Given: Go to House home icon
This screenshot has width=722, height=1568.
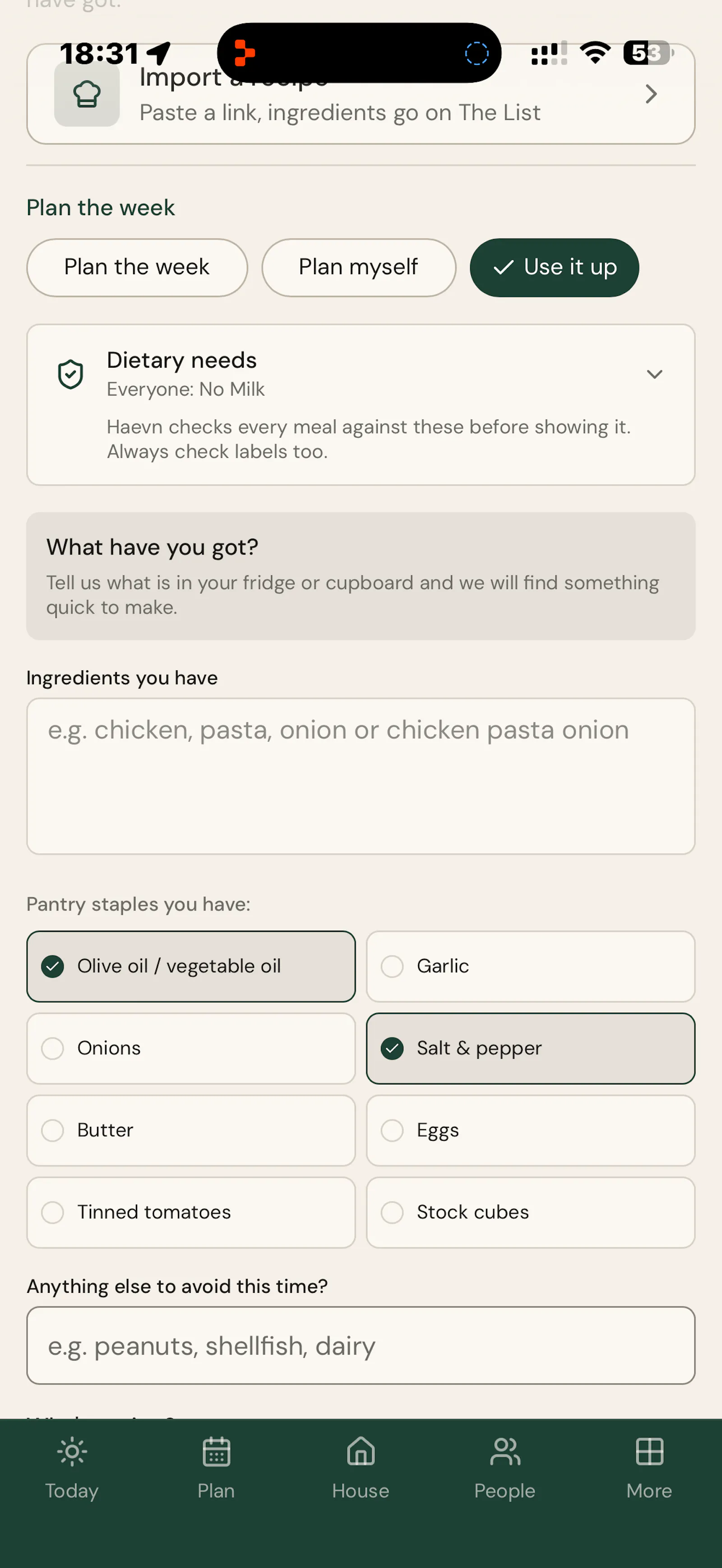Looking at the screenshot, I should 361,1453.
